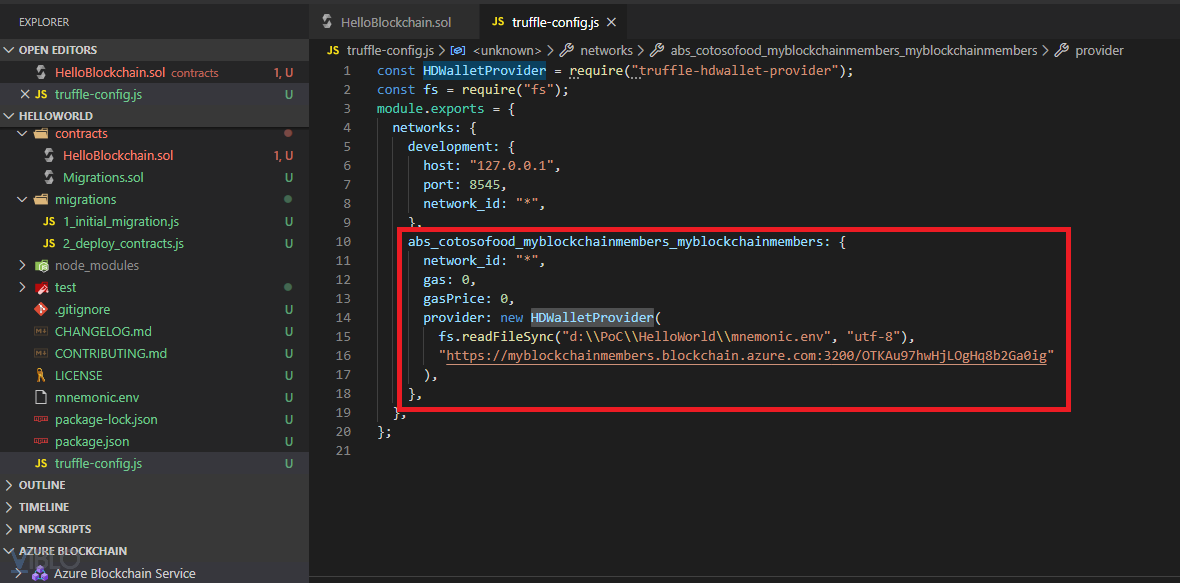1180x583 pixels.
Task: Click the LICENSE file key icon
Action: pyautogui.click(x=41, y=376)
